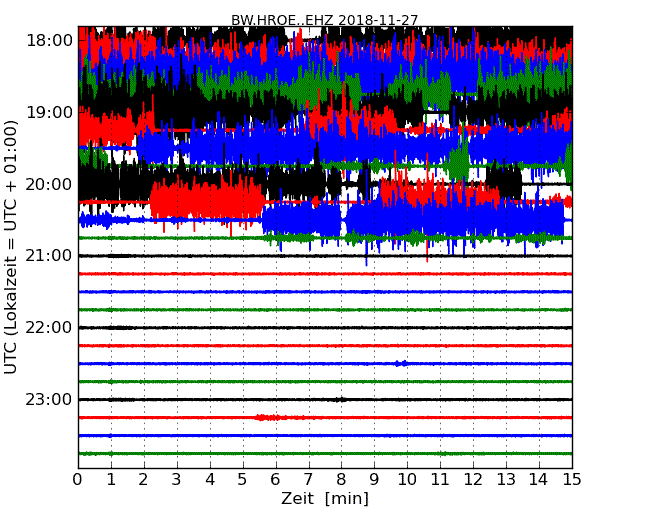650x520 pixels.
Task: Click the x-axis tick label 10
Action: point(407,479)
